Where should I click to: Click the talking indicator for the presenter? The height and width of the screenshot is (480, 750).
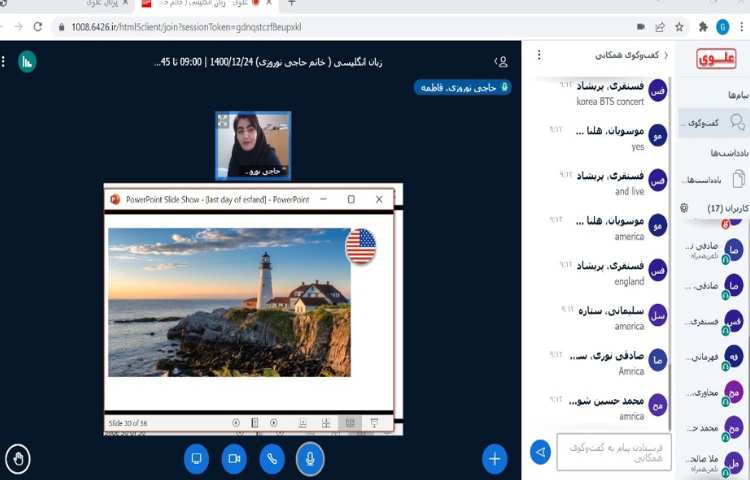point(462,87)
